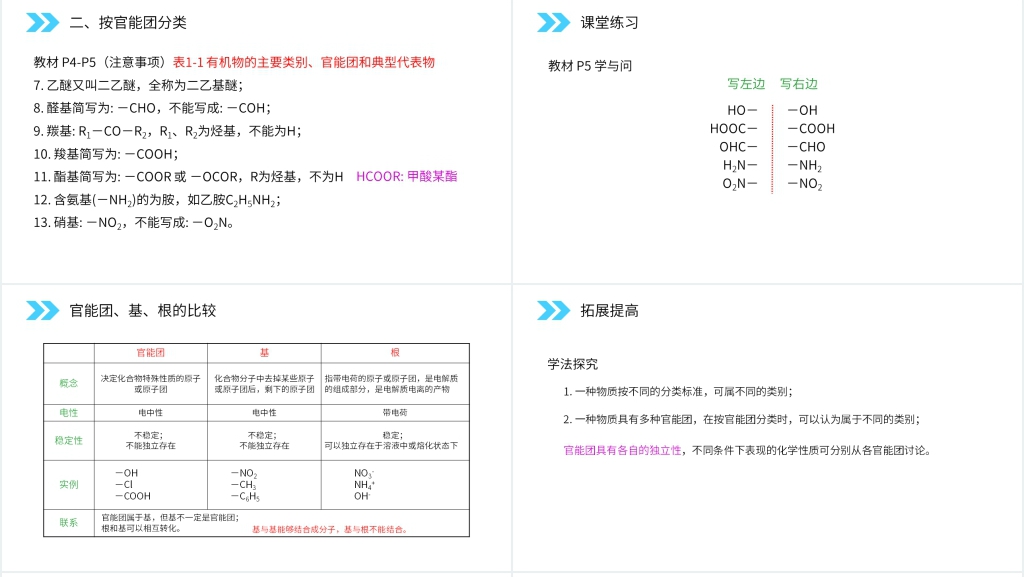The image size is (1024, 577).
Task: Click point 1 一种物质按不同的分类标准
Action: pos(678,392)
